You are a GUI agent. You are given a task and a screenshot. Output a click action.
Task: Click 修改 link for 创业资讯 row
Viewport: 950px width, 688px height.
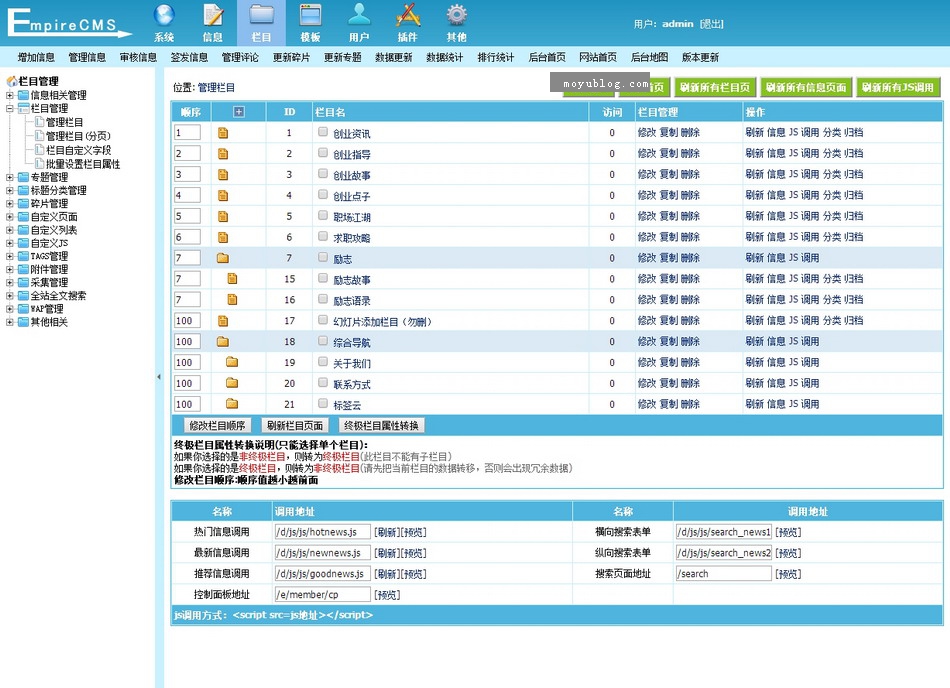646,133
